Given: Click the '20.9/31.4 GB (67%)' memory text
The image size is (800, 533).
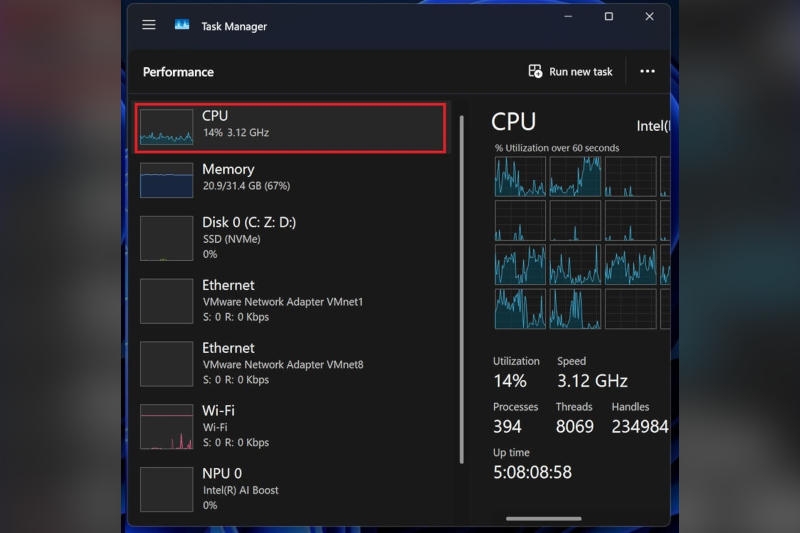Looking at the screenshot, I should 246,186.
